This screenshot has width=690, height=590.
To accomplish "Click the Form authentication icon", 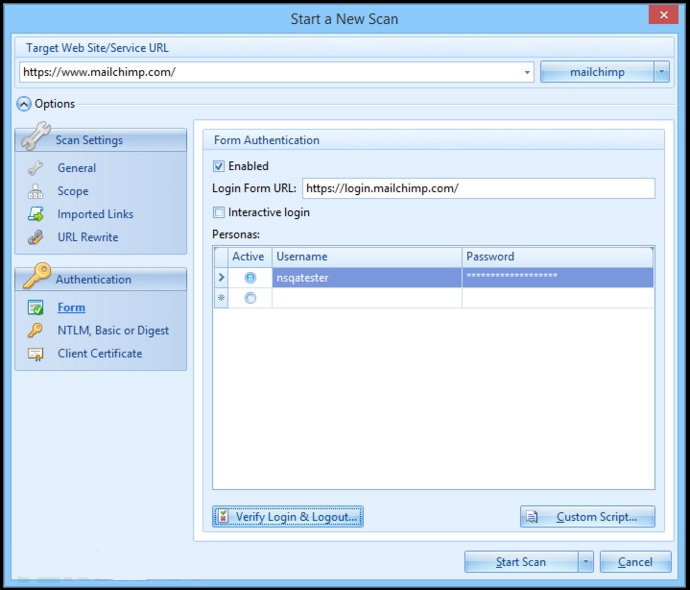I will pyautogui.click(x=35, y=308).
